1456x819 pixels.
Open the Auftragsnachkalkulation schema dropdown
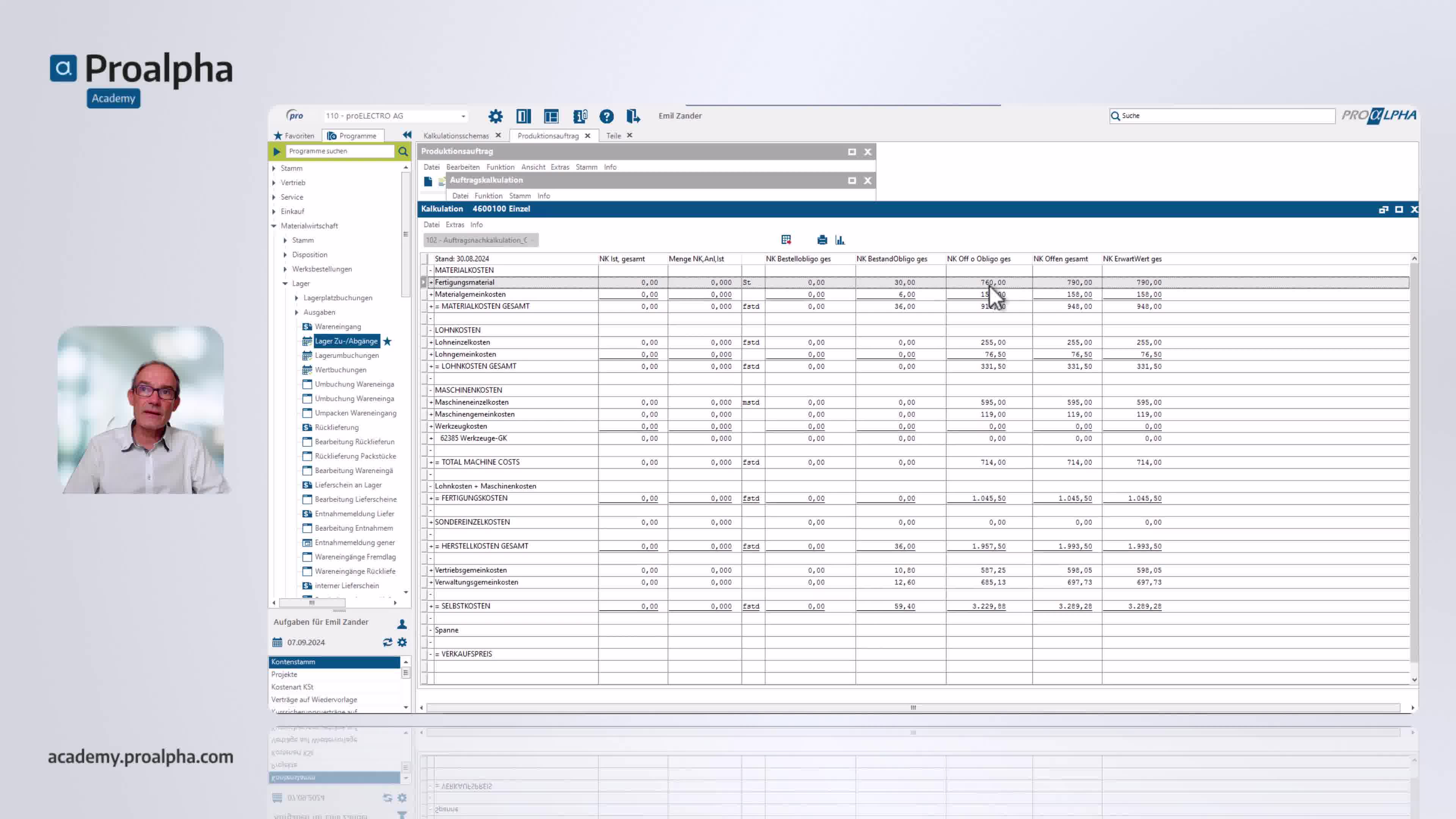pyautogui.click(x=532, y=240)
